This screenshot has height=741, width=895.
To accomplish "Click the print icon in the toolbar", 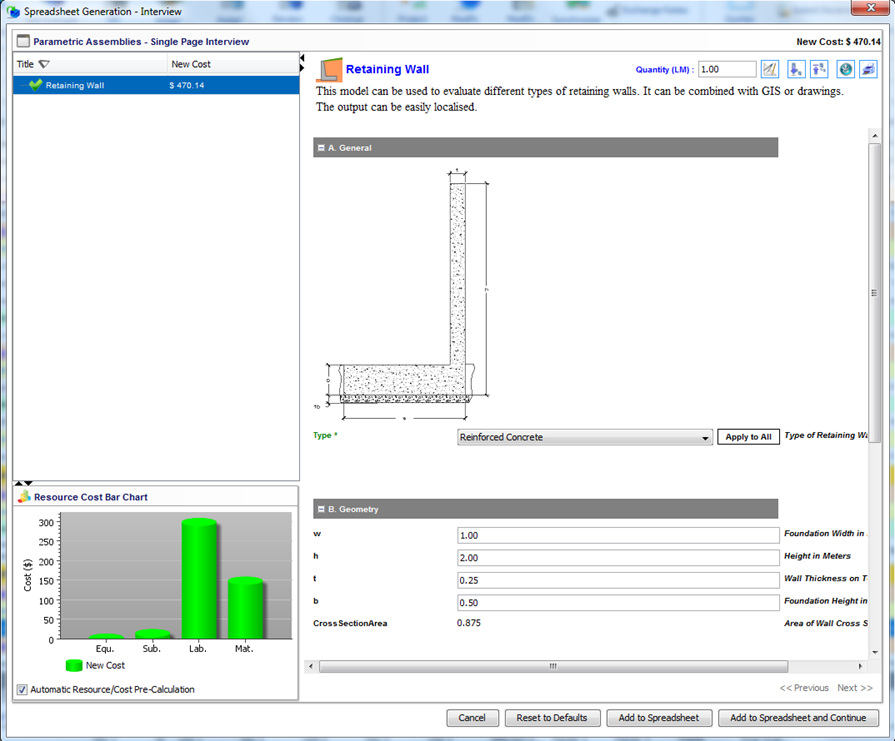I will [868, 69].
